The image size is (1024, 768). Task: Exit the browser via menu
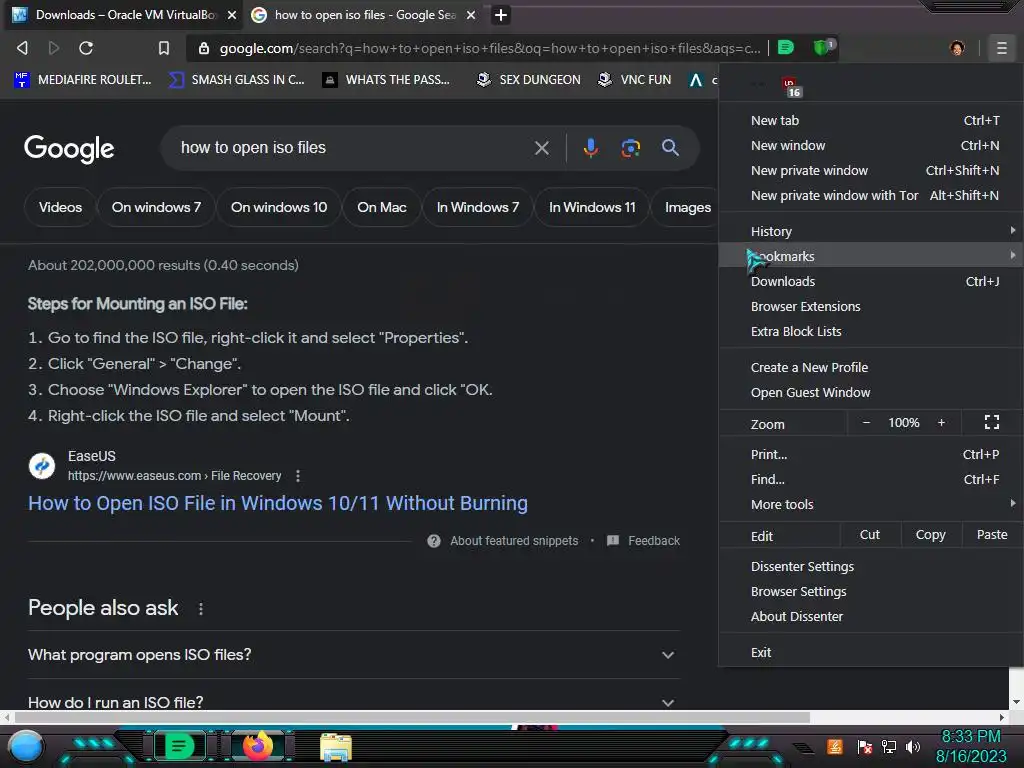click(871, 652)
